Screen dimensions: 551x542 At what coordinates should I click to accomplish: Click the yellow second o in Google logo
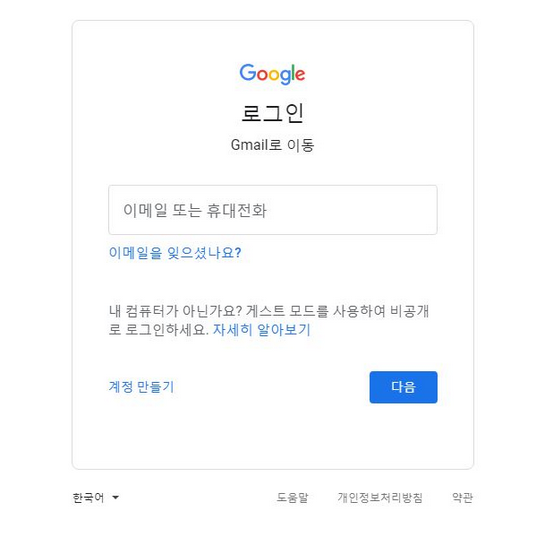coord(274,75)
